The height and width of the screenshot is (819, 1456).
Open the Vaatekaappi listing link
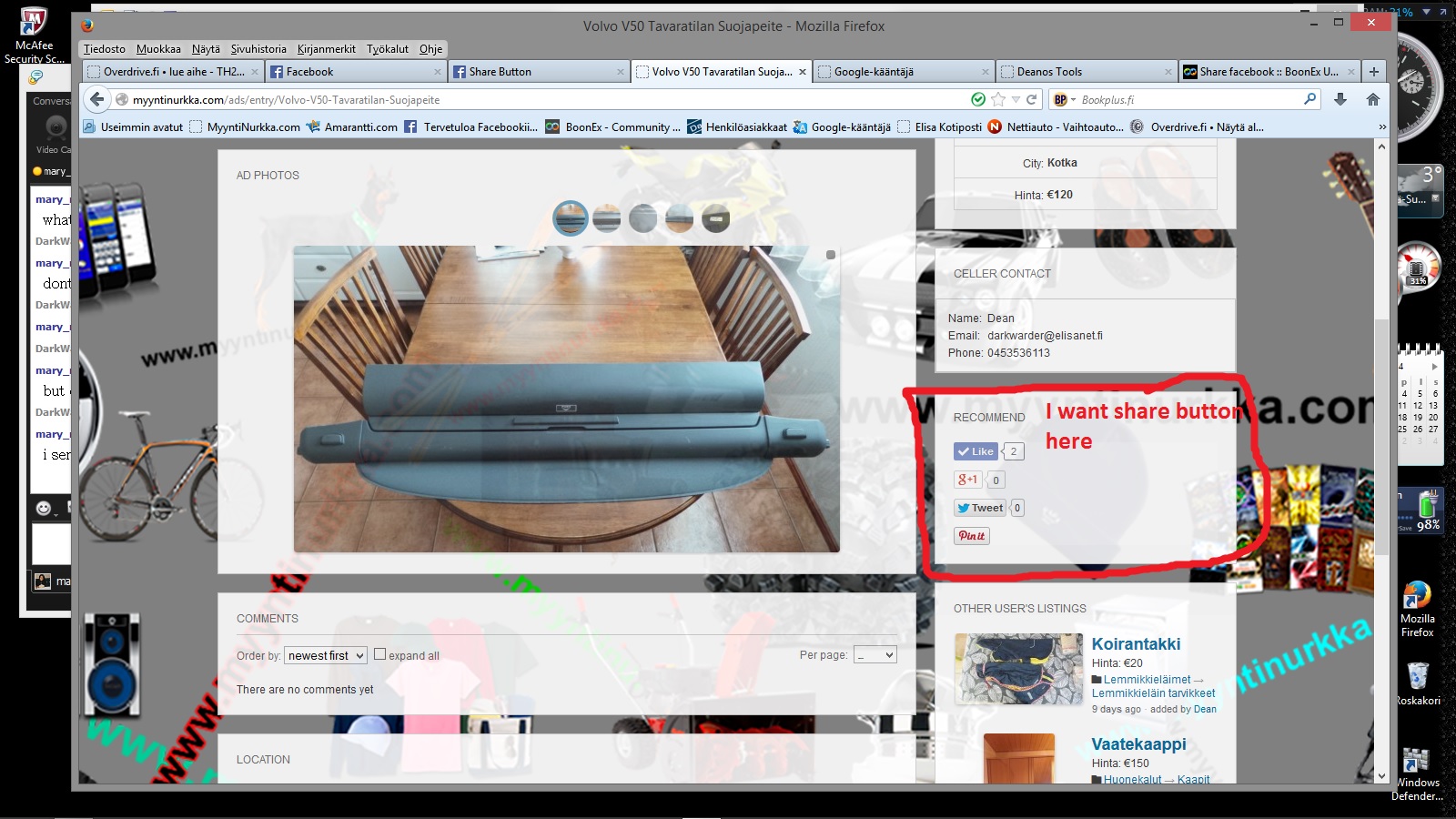tap(1138, 743)
